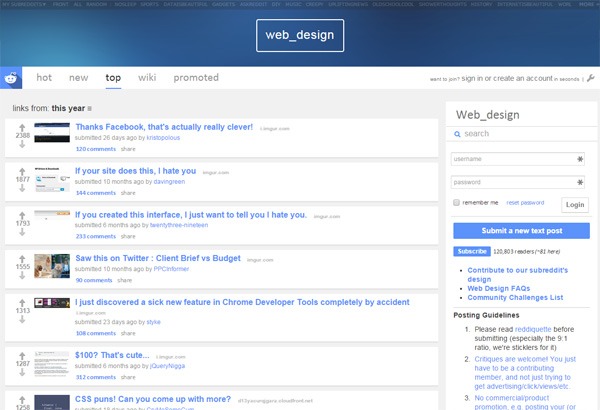Click the web_design header title box
This screenshot has height=410, width=600.
[300, 35]
